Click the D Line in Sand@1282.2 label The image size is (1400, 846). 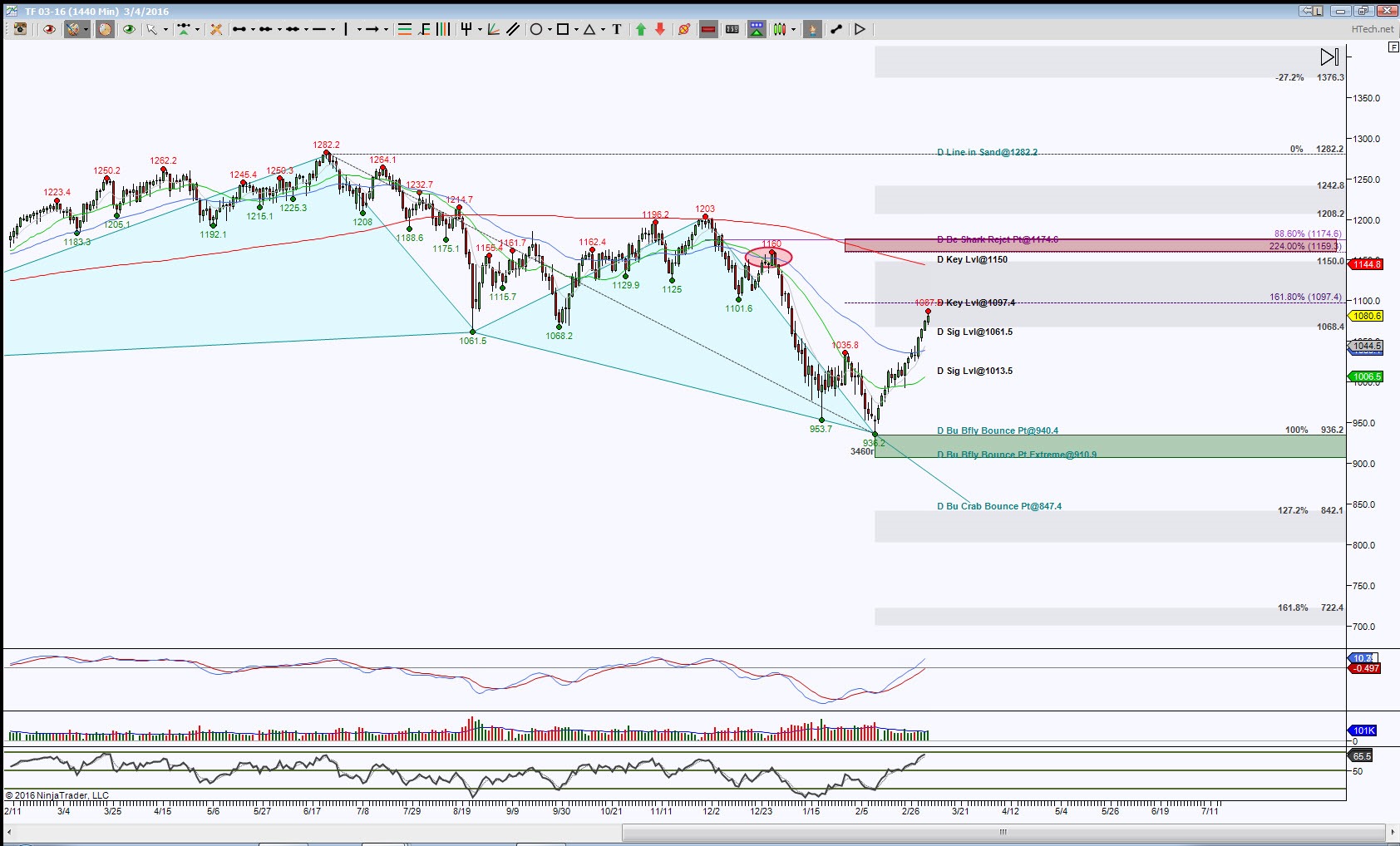[987, 152]
